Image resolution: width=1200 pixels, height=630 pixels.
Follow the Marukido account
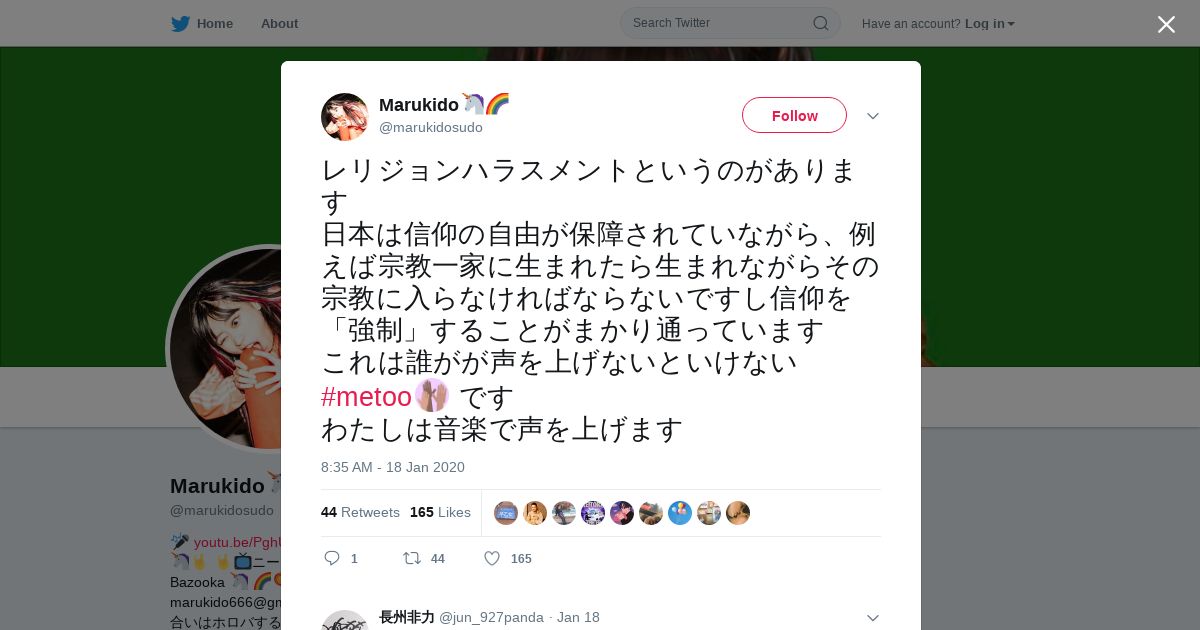coord(794,115)
